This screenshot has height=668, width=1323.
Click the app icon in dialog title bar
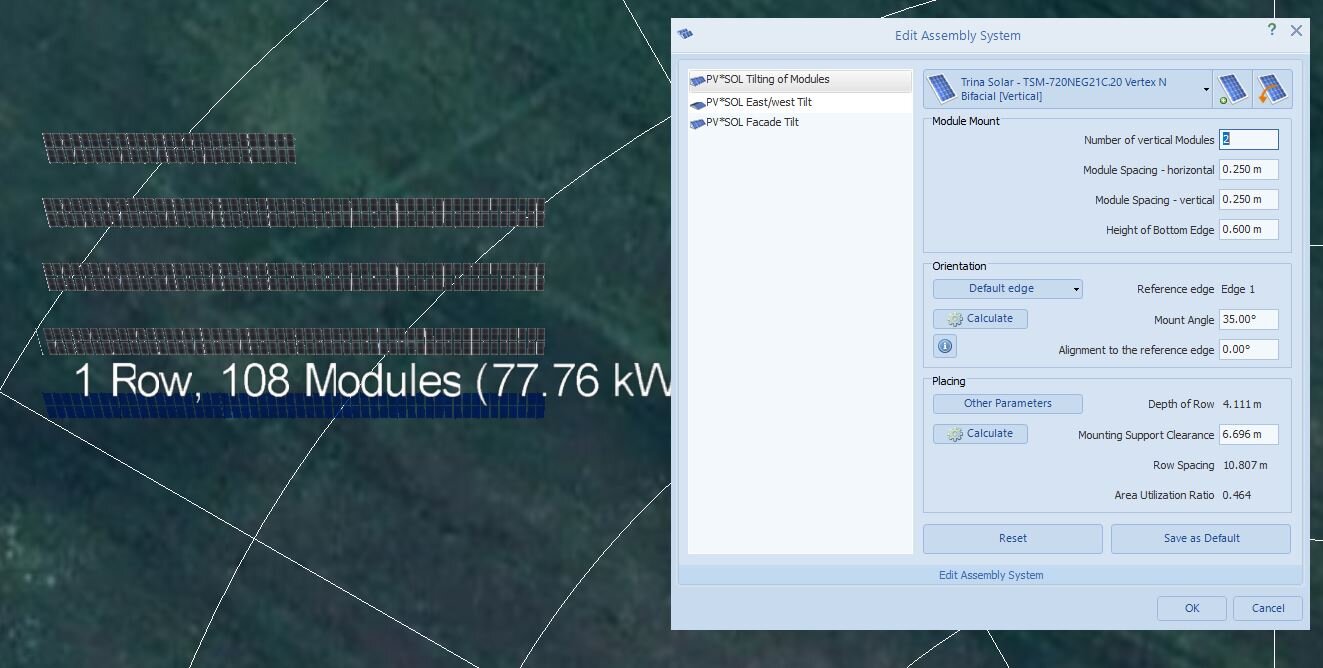[685, 34]
